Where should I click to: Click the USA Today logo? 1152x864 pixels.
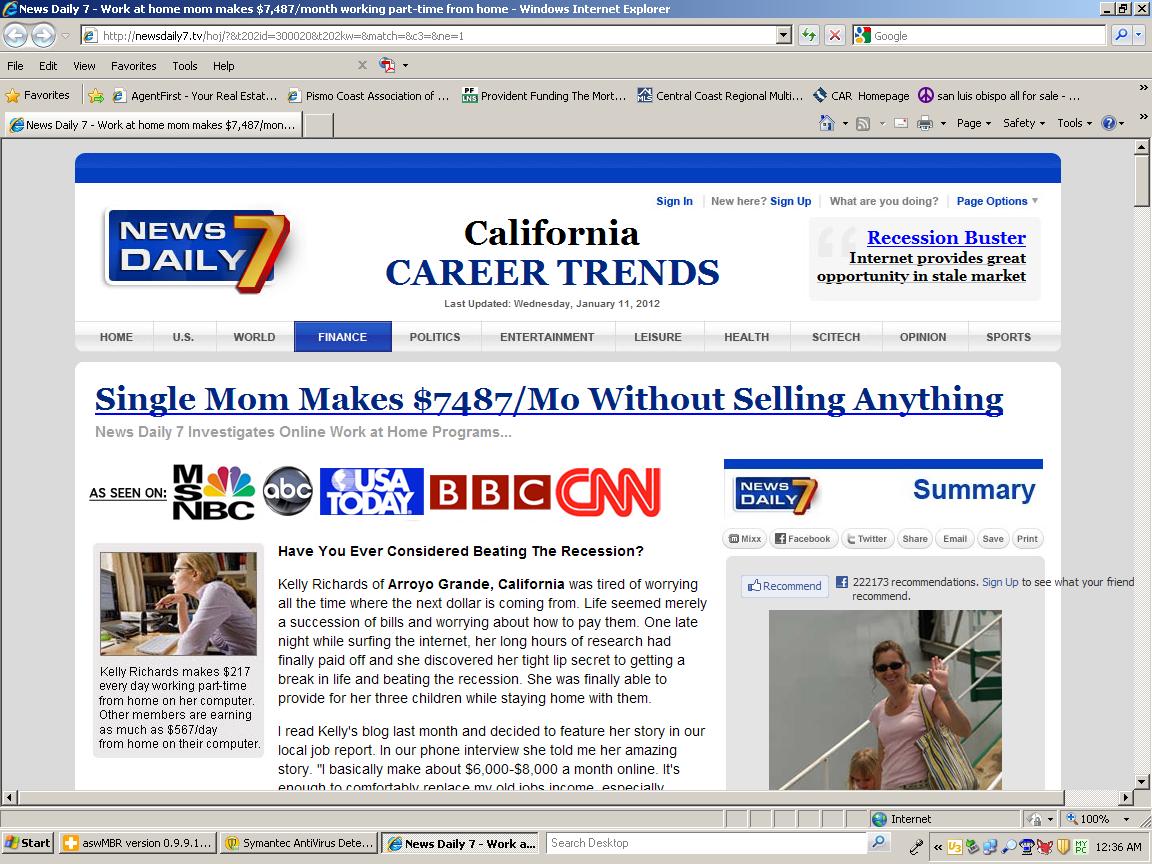click(x=372, y=492)
